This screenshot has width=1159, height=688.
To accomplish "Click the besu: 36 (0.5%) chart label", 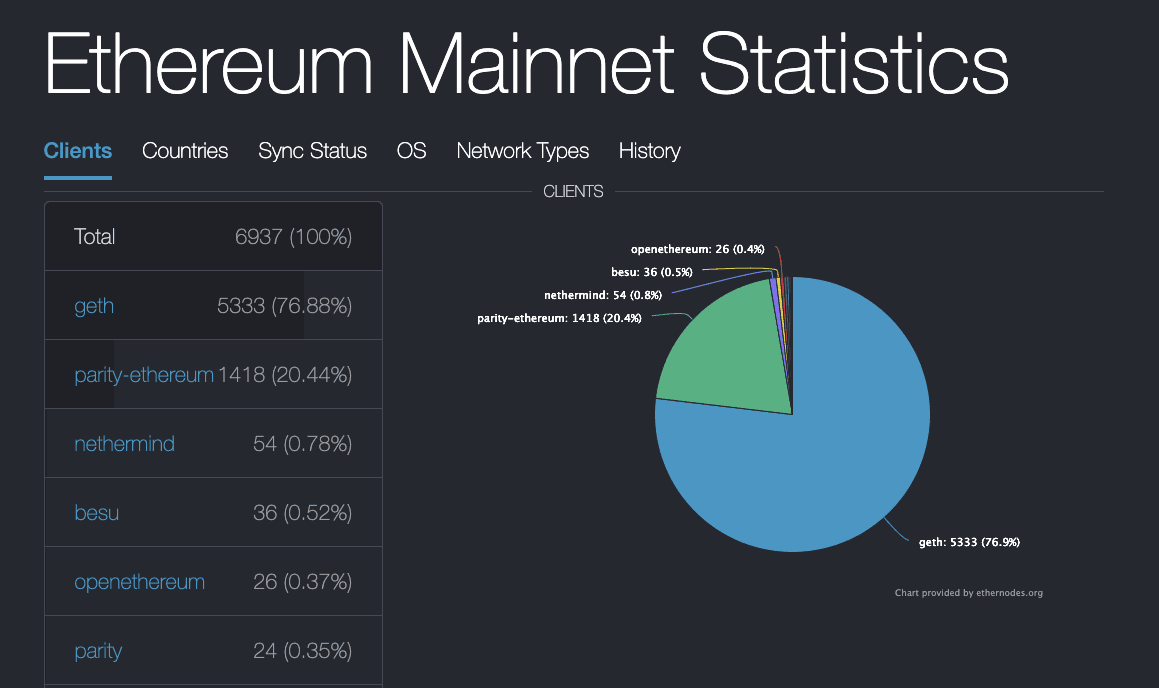I will click(x=651, y=271).
